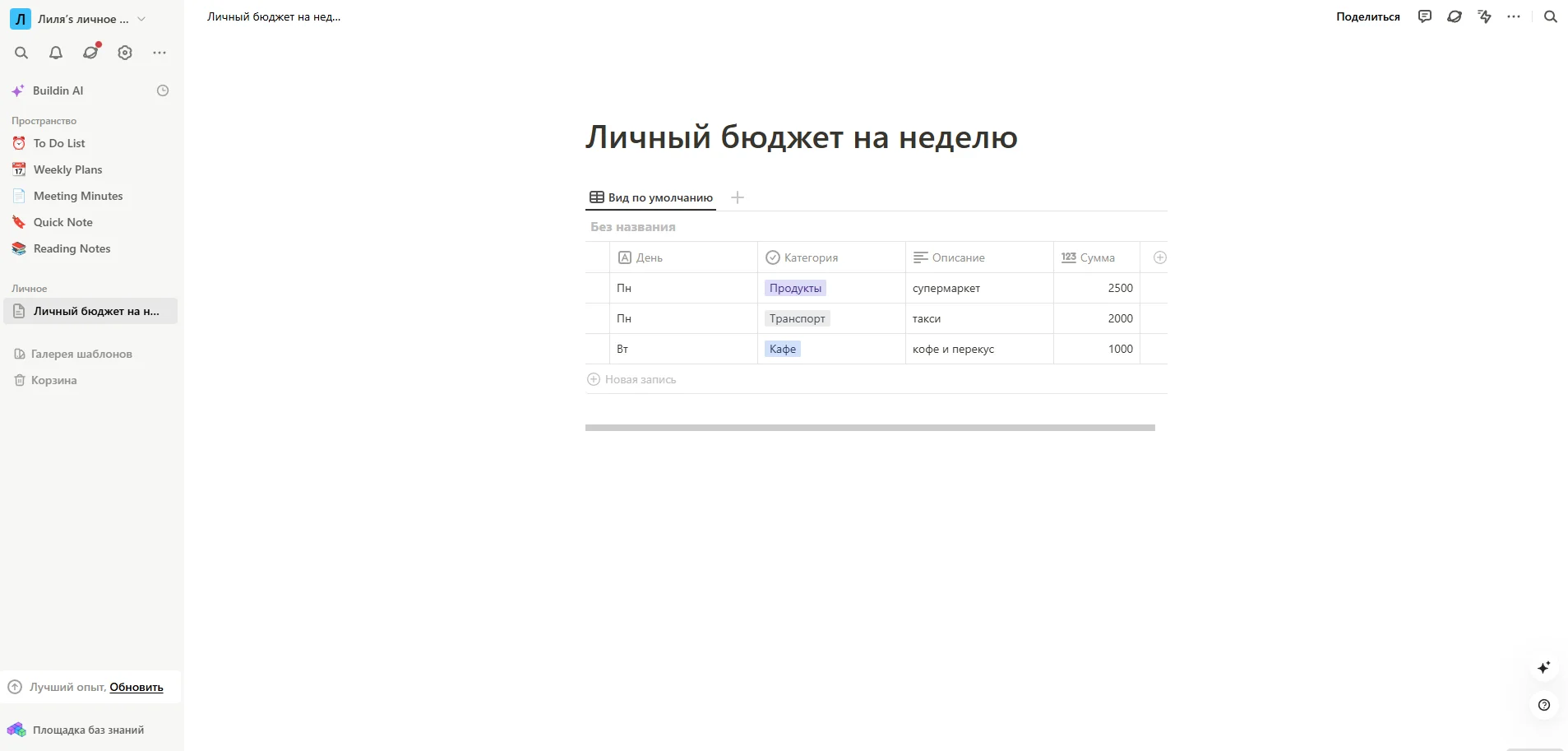Switch to Вид по умолчанию tab
This screenshot has height=751, width=1568.
tap(651, 197)
